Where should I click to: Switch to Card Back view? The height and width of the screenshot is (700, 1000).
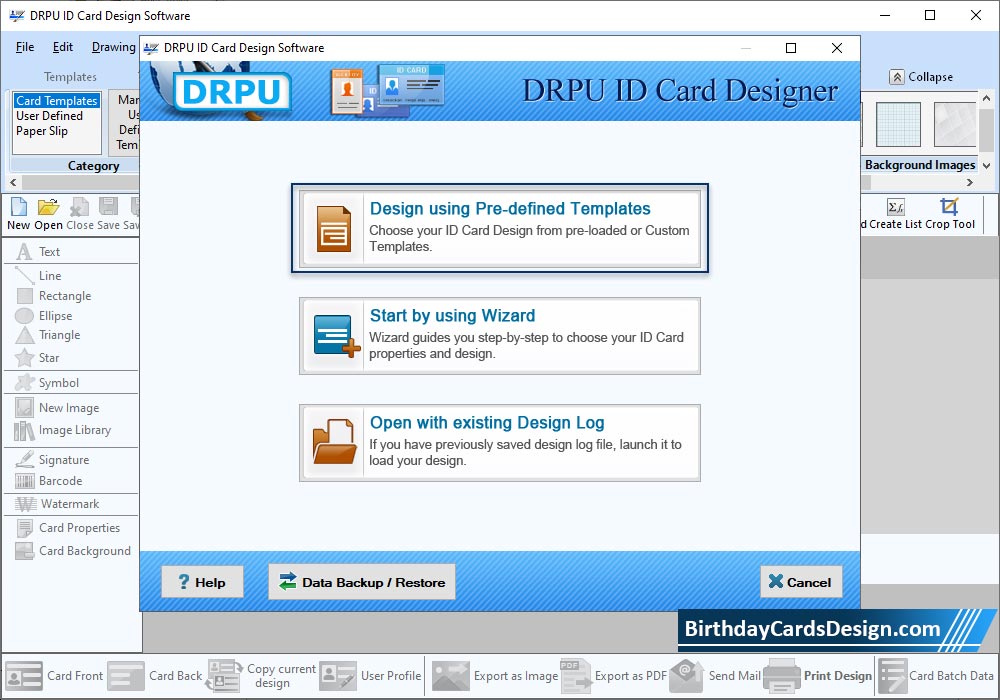[155, 676]
